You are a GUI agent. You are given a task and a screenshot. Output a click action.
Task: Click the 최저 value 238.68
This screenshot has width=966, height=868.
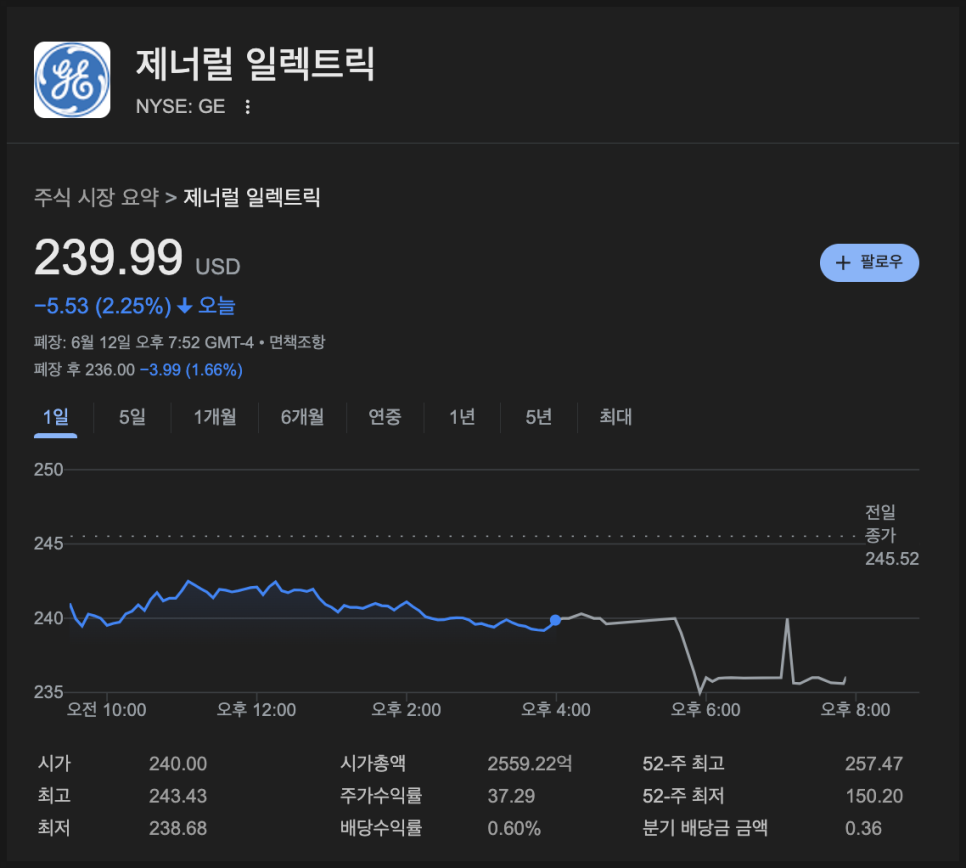coord(178,828)
